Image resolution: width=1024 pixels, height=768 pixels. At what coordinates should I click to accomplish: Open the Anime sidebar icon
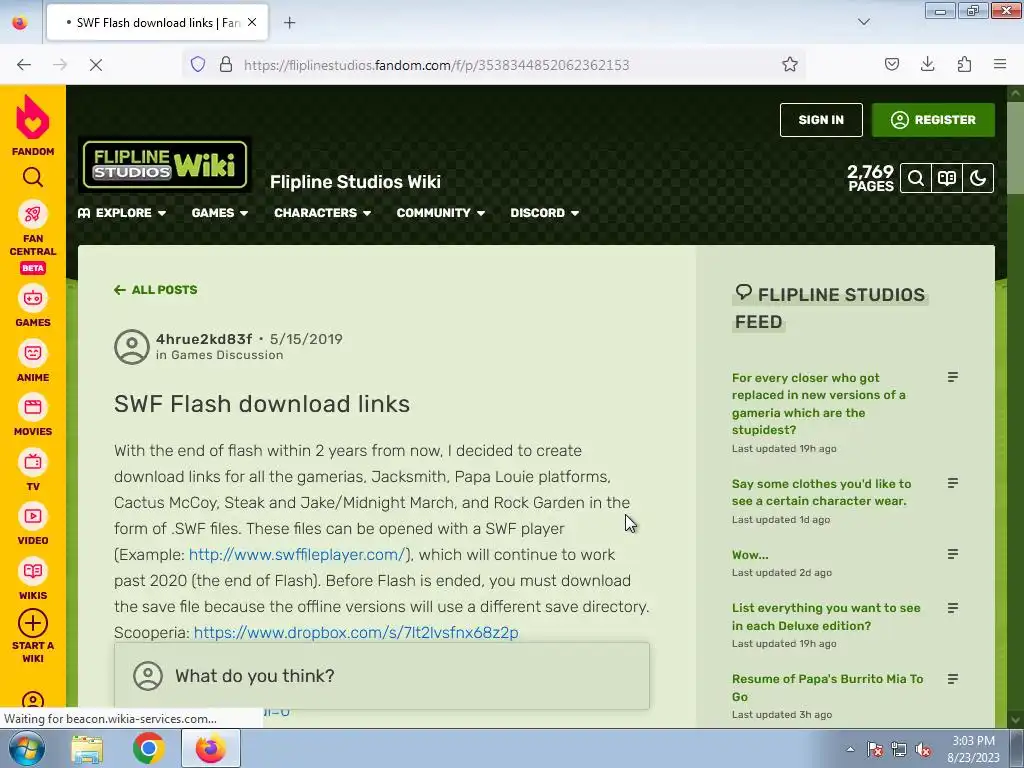coord(33,354)
